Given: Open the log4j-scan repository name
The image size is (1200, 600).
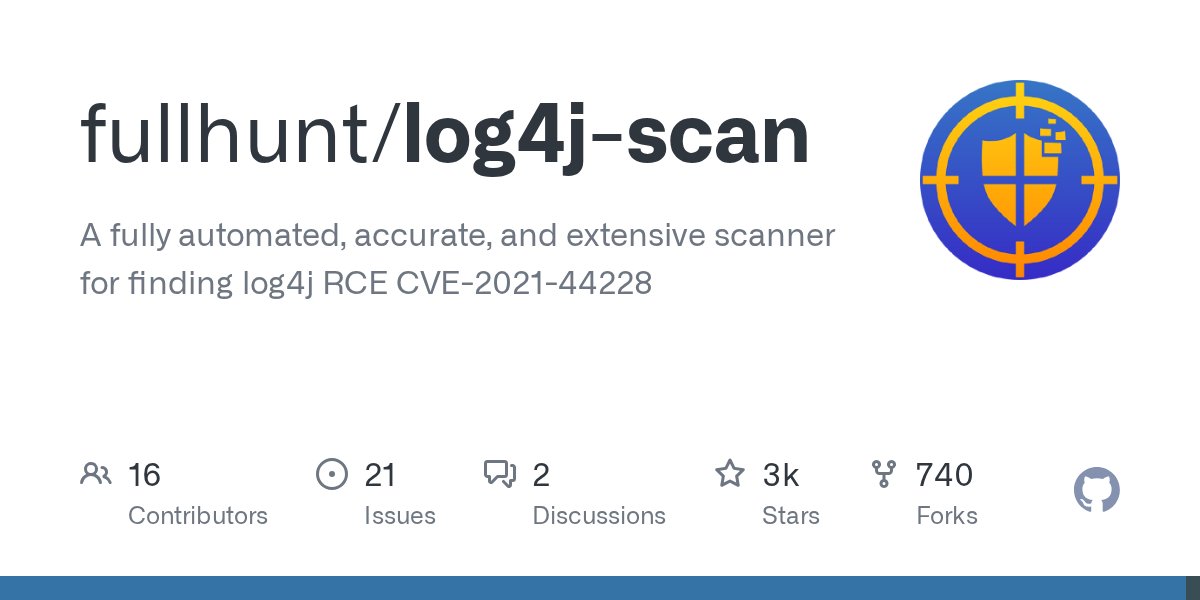Looking at the screenshot, I should tap(605, 140).
